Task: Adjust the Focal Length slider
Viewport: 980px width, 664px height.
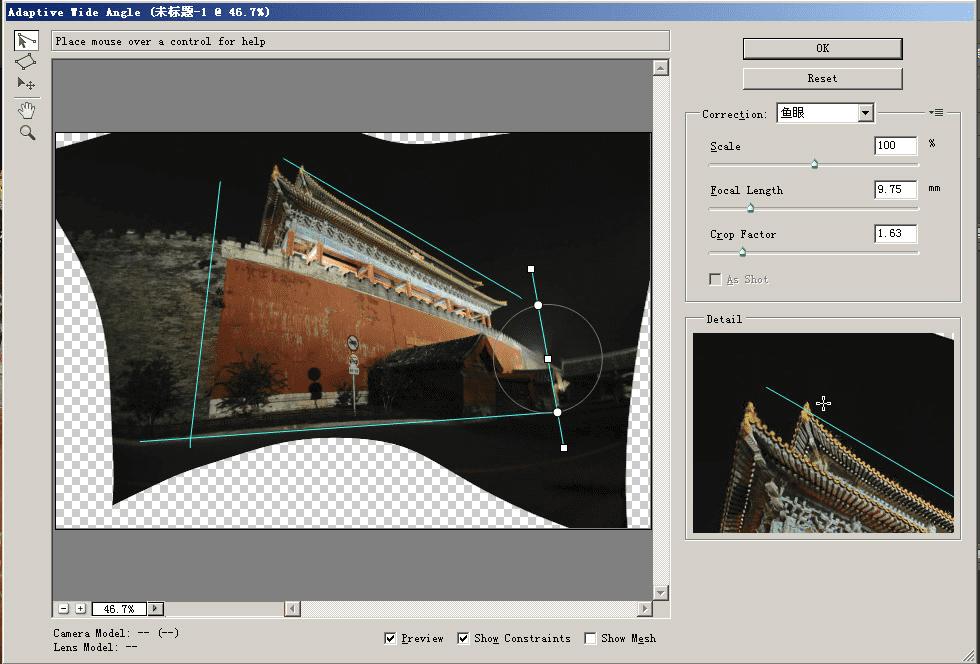Action: tap(750, 208)
